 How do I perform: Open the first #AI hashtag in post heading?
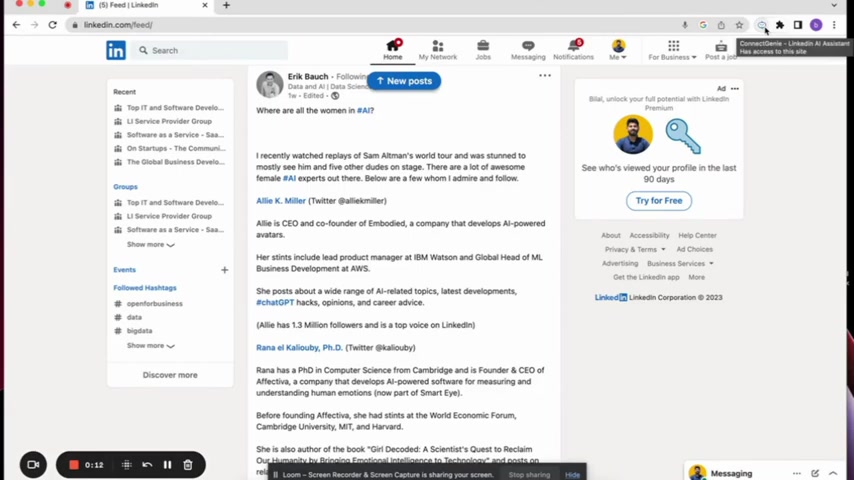364,110
